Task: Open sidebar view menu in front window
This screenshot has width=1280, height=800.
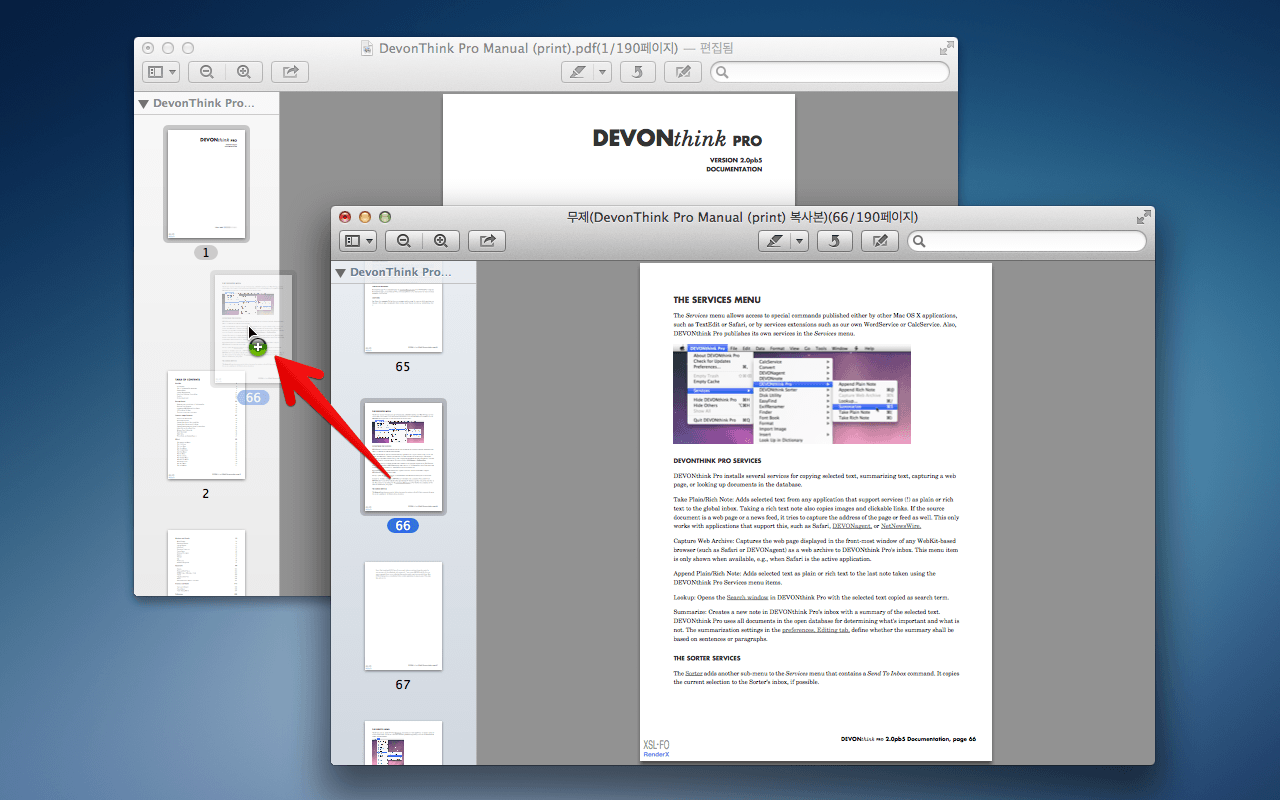Action: point(358,241)
